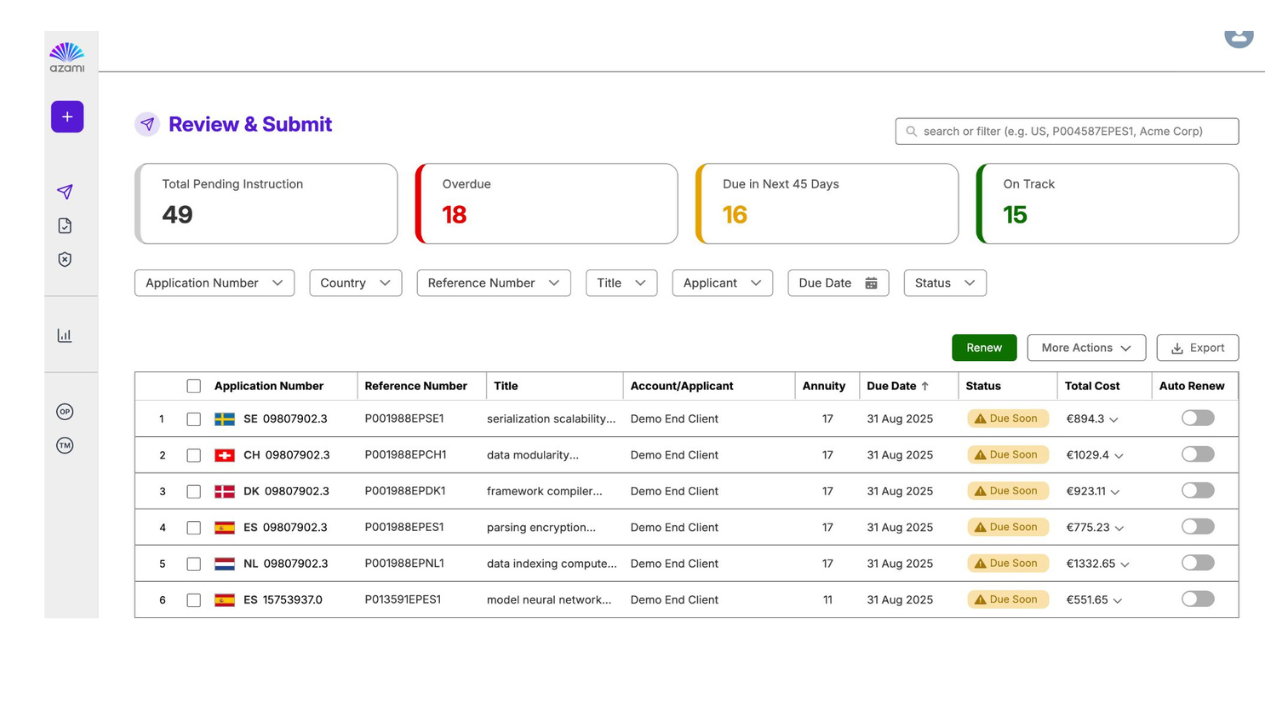Select the TM icon in the sidebar
Viewport: 1280px width, 720px height.
point(65,445)
